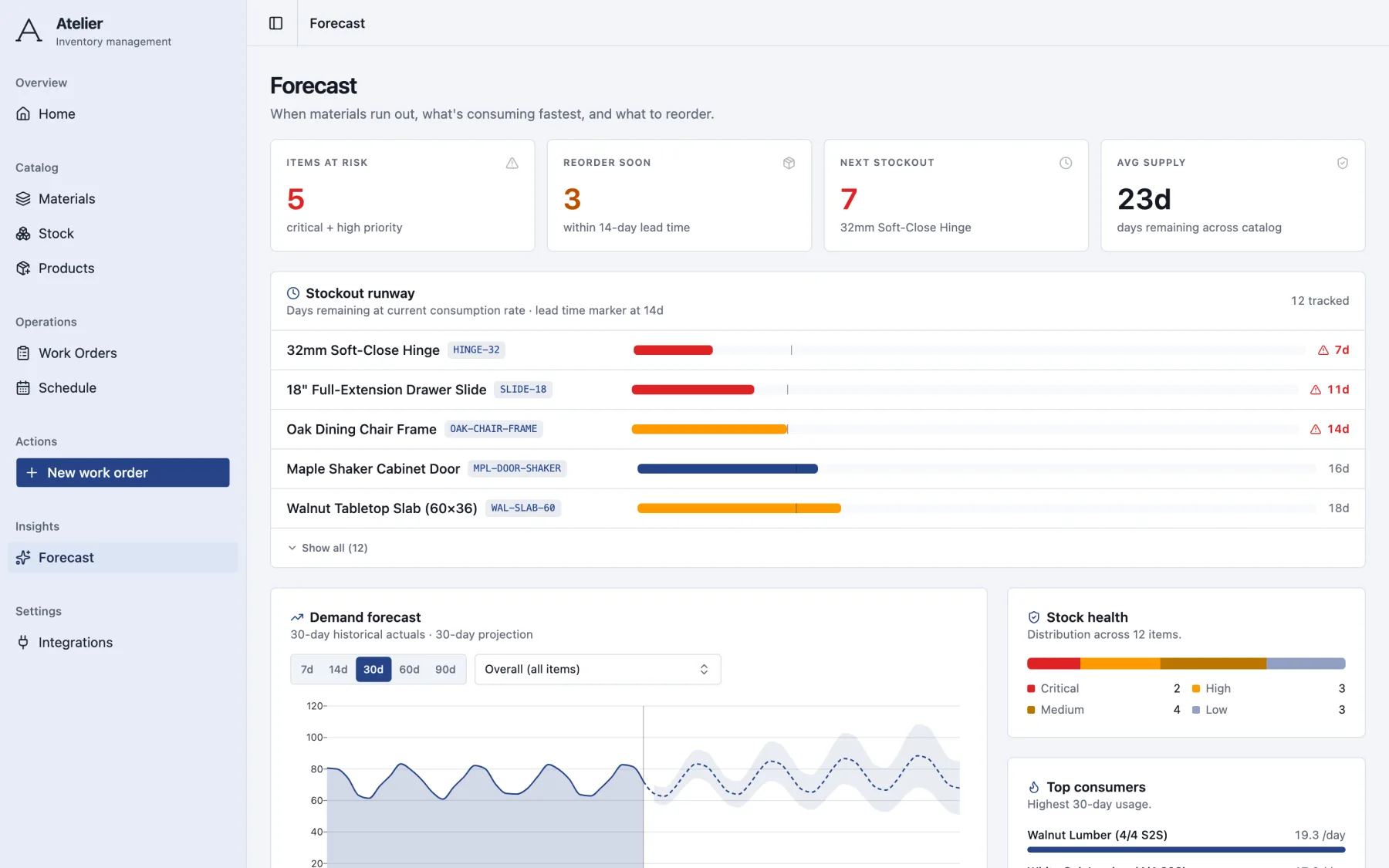Click the SLIDE-18 SKU tag
Image resolution: width=1389 pixels, height=868 pixels.
(x=523, y=389)
